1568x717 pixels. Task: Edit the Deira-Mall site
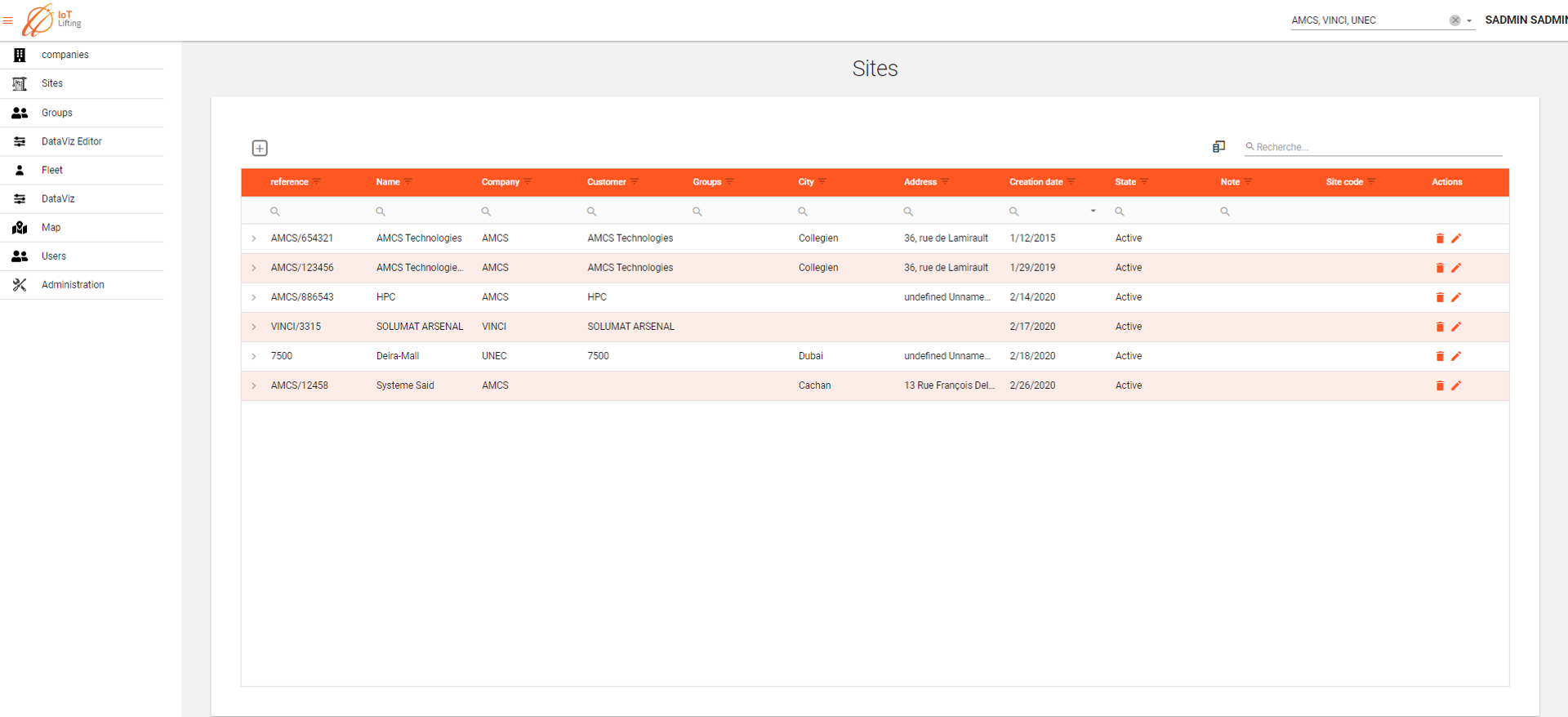(1456, 356)
